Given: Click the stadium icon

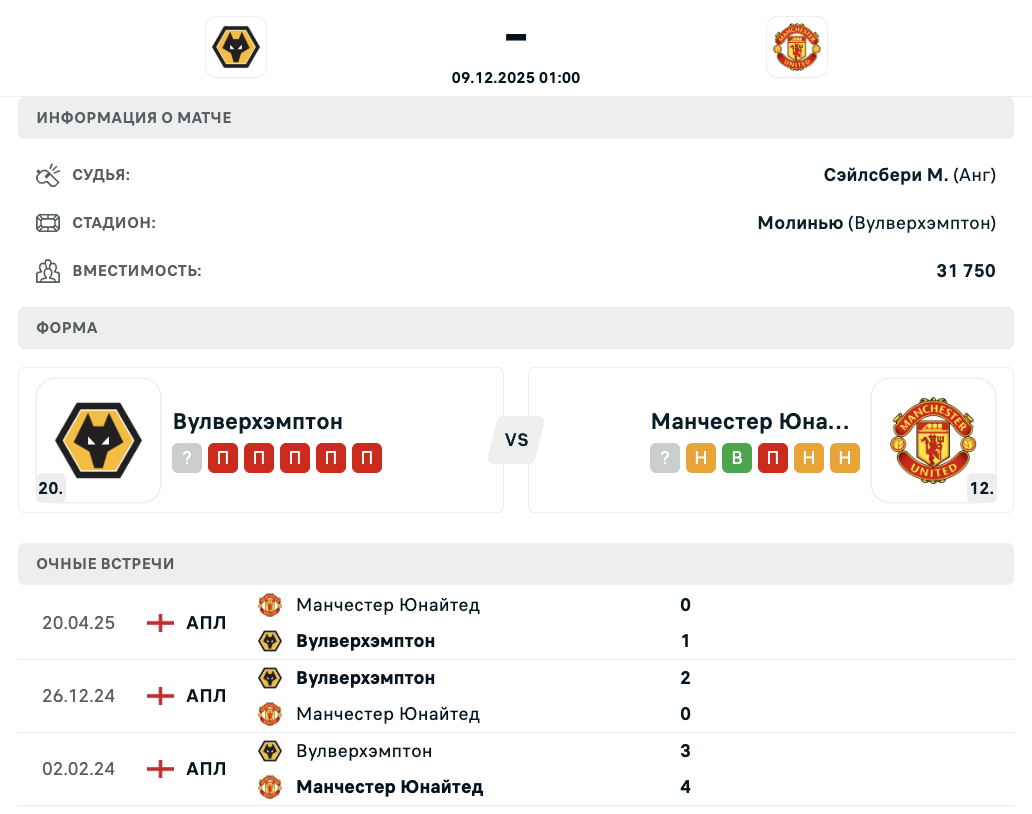Looking at the screenshot, I should click(48, 223).
